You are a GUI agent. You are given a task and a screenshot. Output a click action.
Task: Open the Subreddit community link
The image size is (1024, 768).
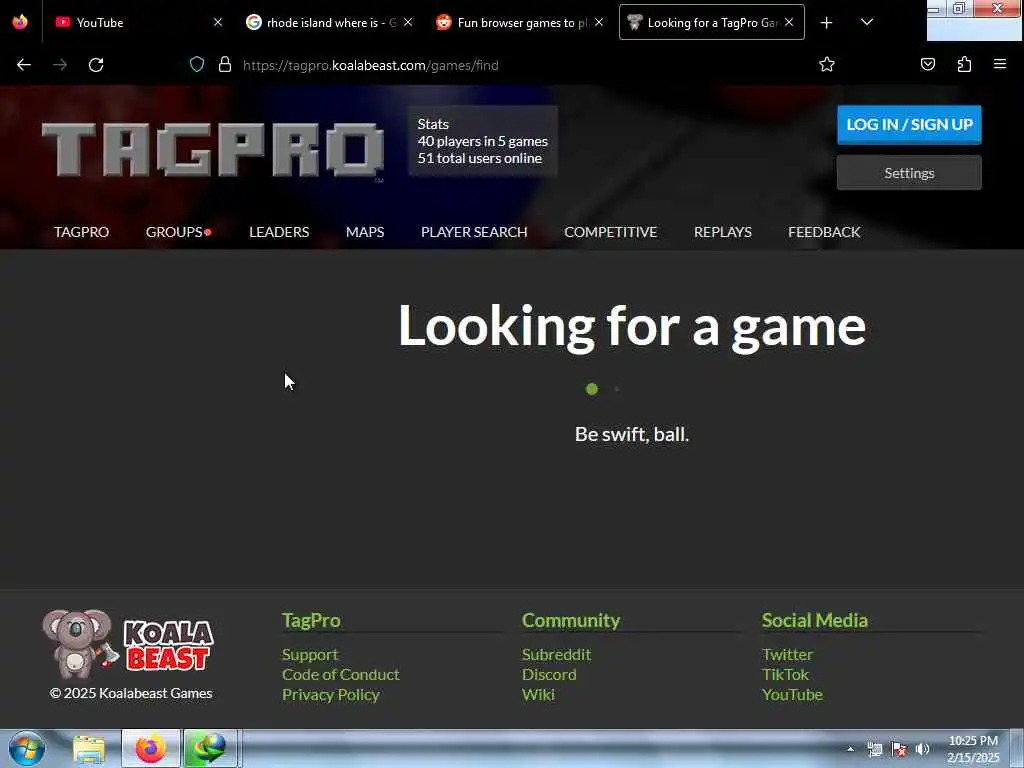[556, 654]
